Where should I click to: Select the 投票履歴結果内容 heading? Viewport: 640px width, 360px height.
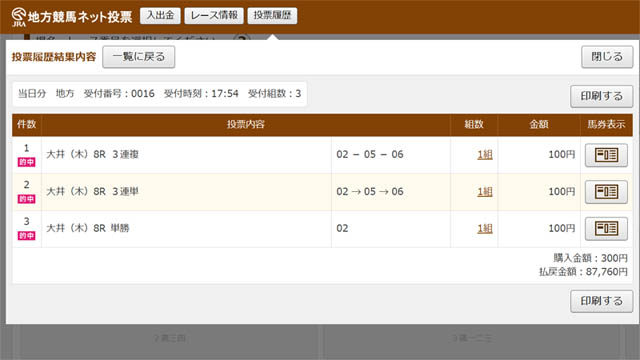[x=54, y=57]
